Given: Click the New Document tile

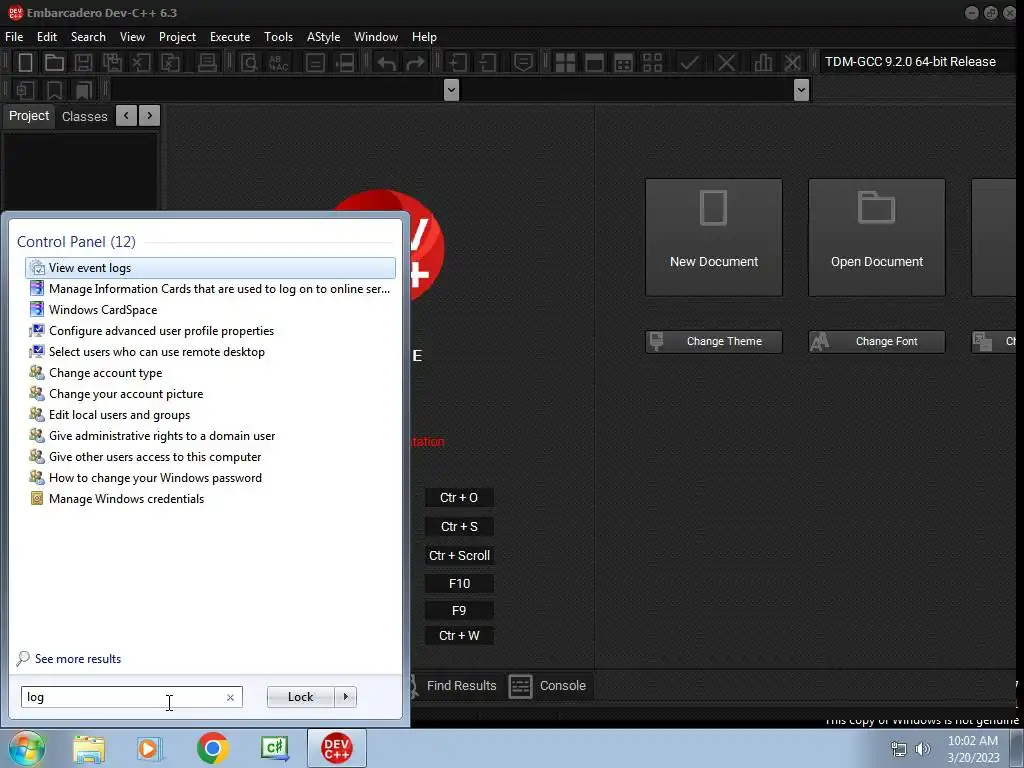Looking at the screenshot, I should (714, 237).
